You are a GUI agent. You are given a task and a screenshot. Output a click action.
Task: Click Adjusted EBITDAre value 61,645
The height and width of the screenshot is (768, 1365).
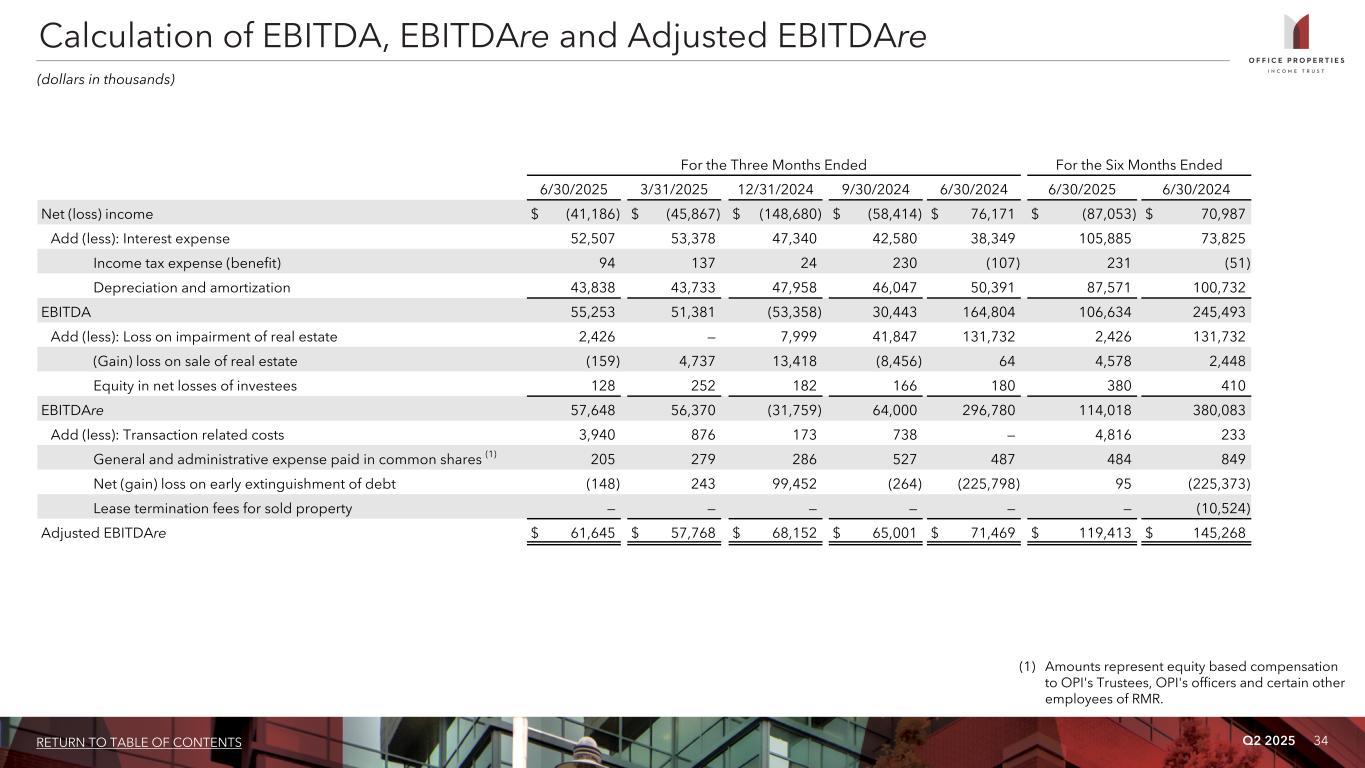click(593, 533)
